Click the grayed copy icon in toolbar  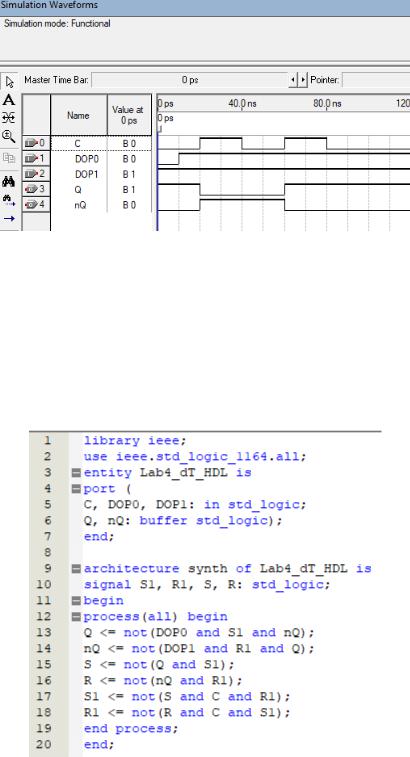pyautogui.click(x=9, y=157)
